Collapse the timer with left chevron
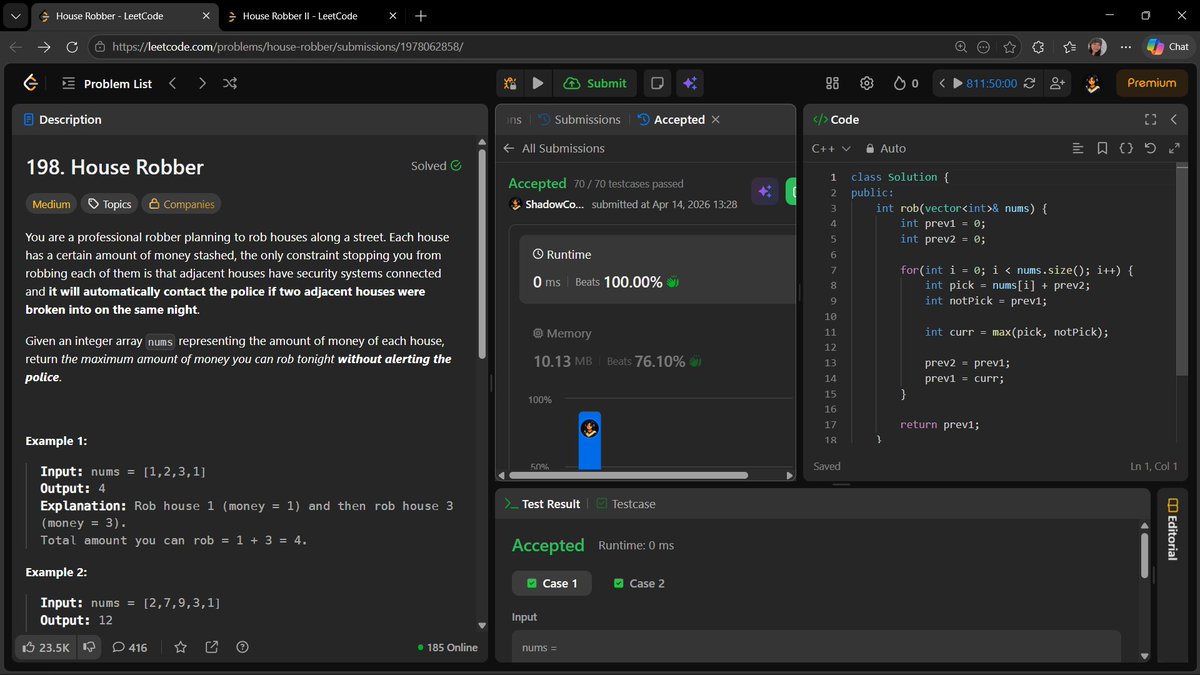 (941, 83)
